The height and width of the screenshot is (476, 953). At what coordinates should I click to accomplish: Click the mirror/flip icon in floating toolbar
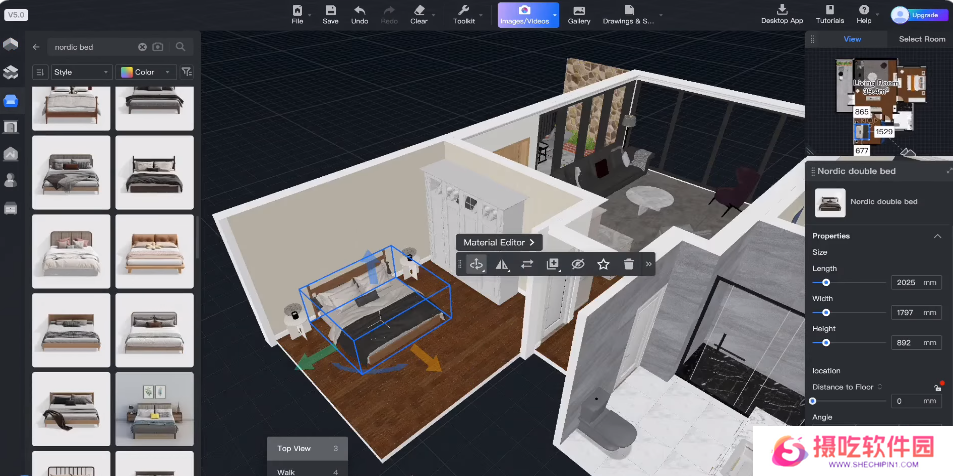tap(502, 264)
